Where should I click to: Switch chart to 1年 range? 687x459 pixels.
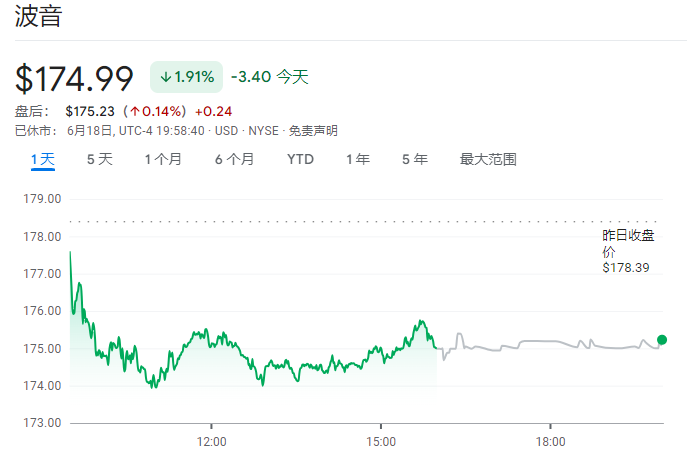[357, 159]
